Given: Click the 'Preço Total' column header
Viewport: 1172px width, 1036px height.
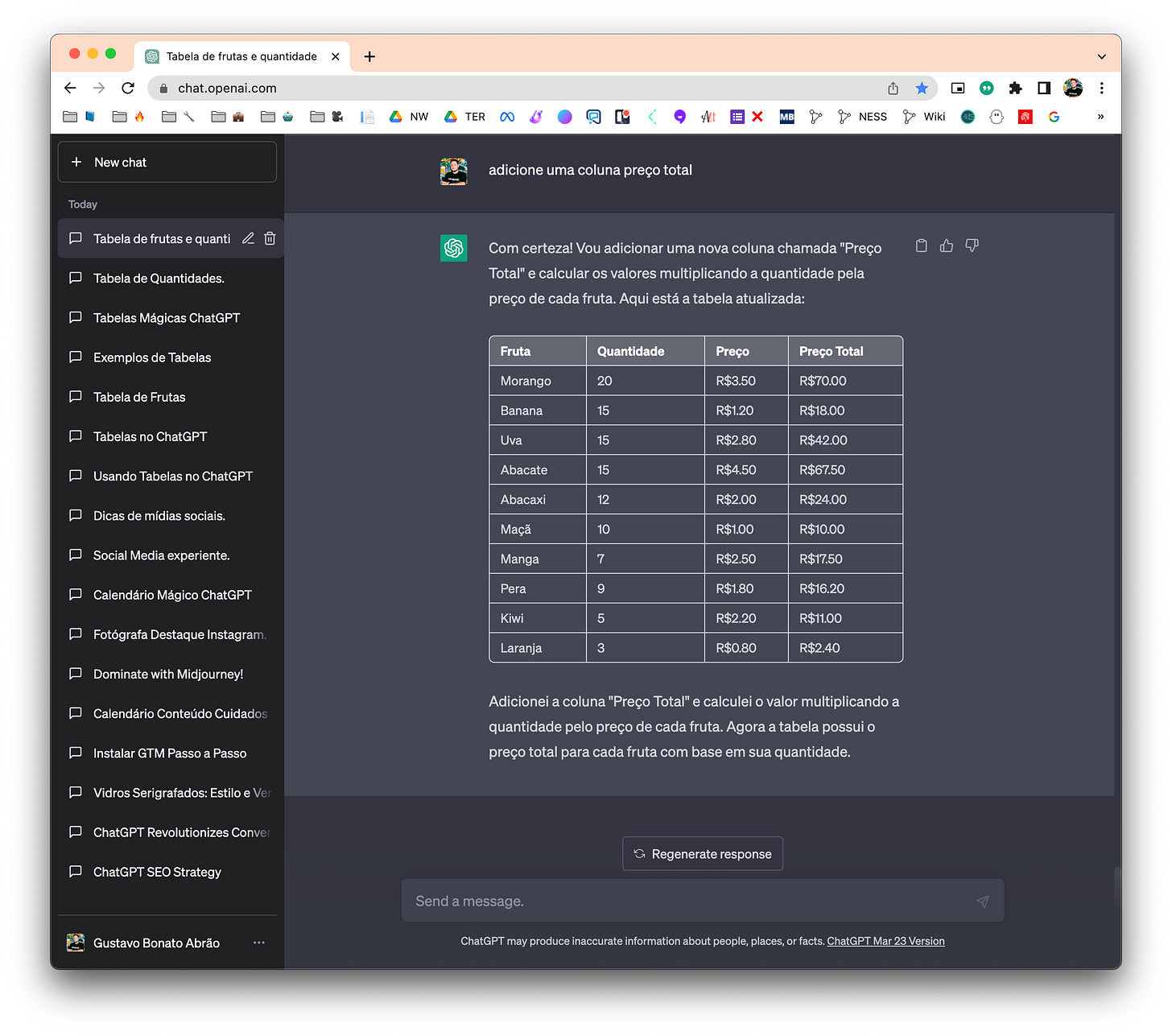Looking at the screenshot, I should click(x=845, y=351).
